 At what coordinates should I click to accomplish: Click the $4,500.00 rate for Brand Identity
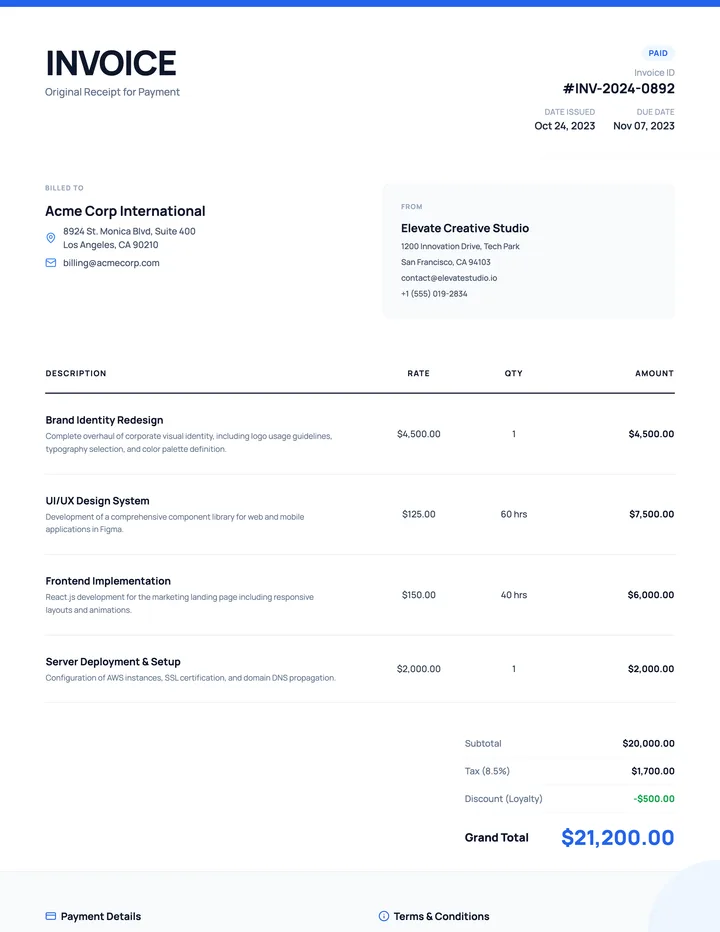pos(419,434)
